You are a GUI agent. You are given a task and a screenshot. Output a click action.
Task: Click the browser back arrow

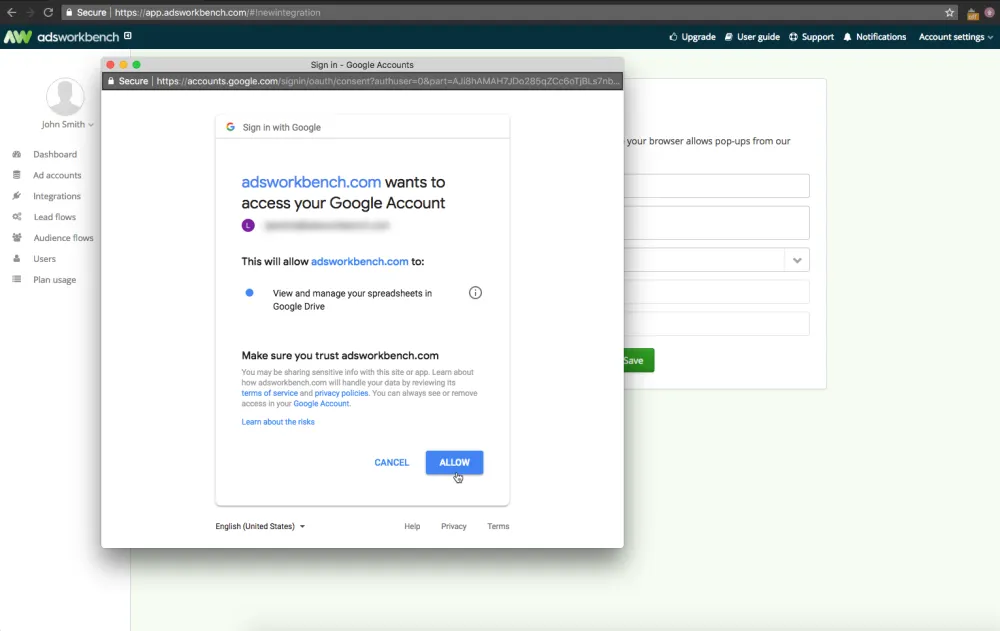click(11, 12)
